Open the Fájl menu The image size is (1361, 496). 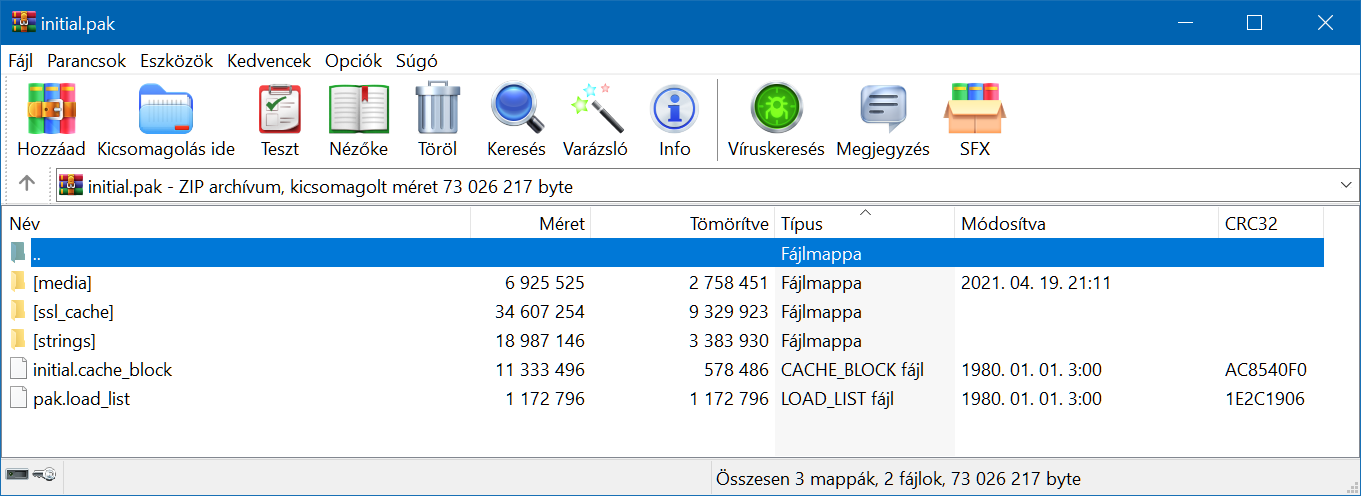point(20,61)
